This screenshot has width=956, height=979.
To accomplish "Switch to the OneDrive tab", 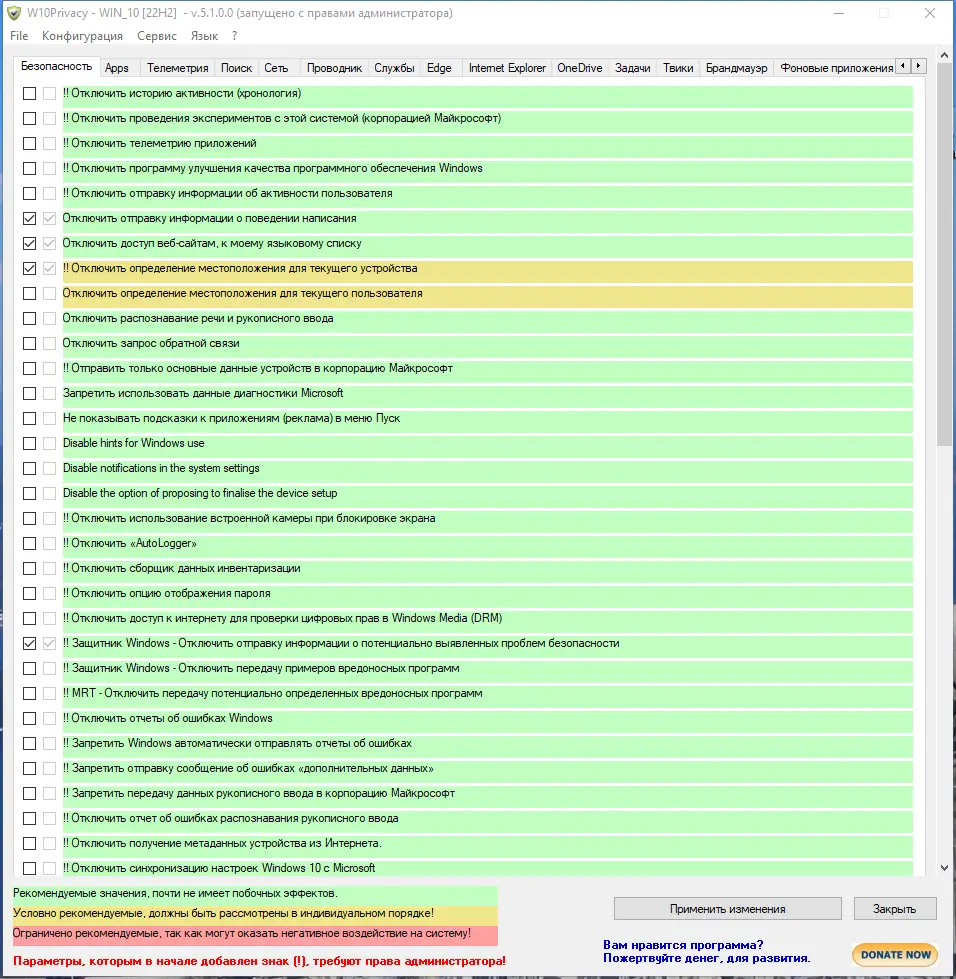I will 579,68.
